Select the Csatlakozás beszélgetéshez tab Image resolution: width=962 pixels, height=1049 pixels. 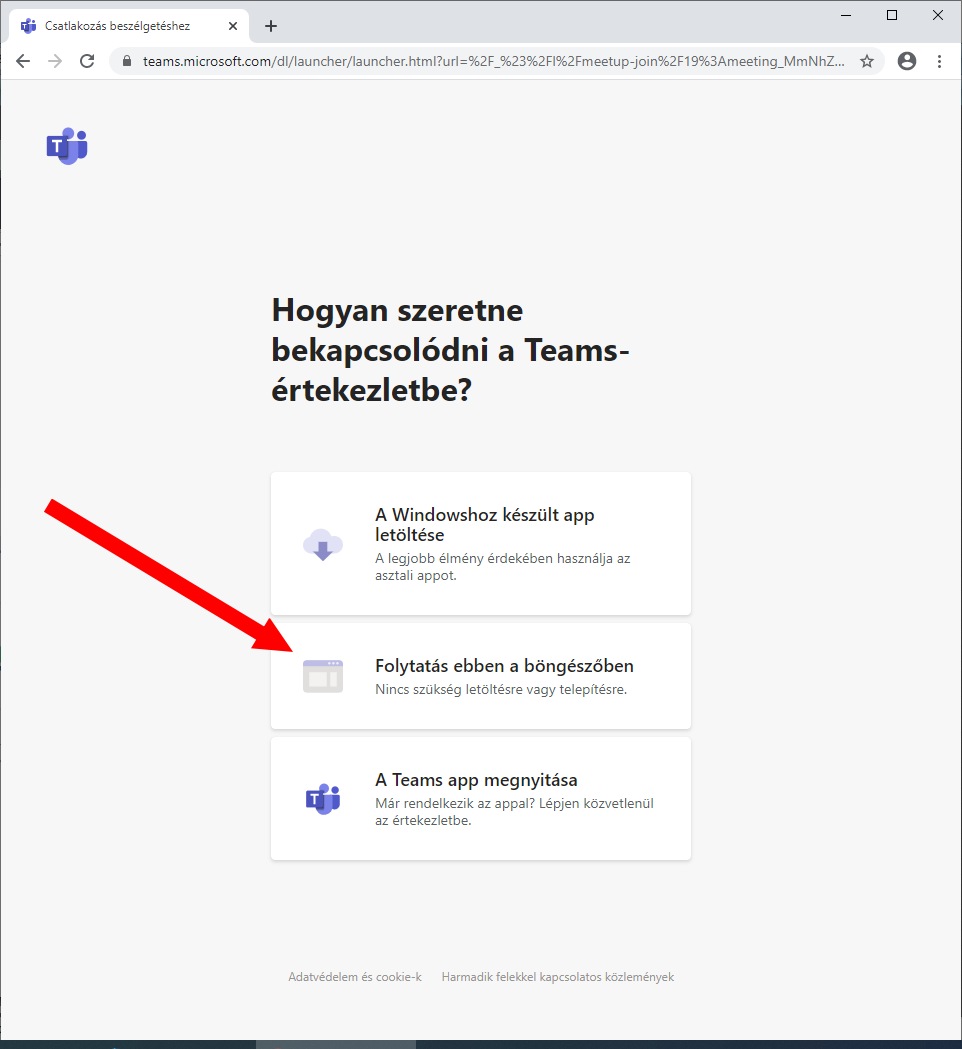click(129, 26)
